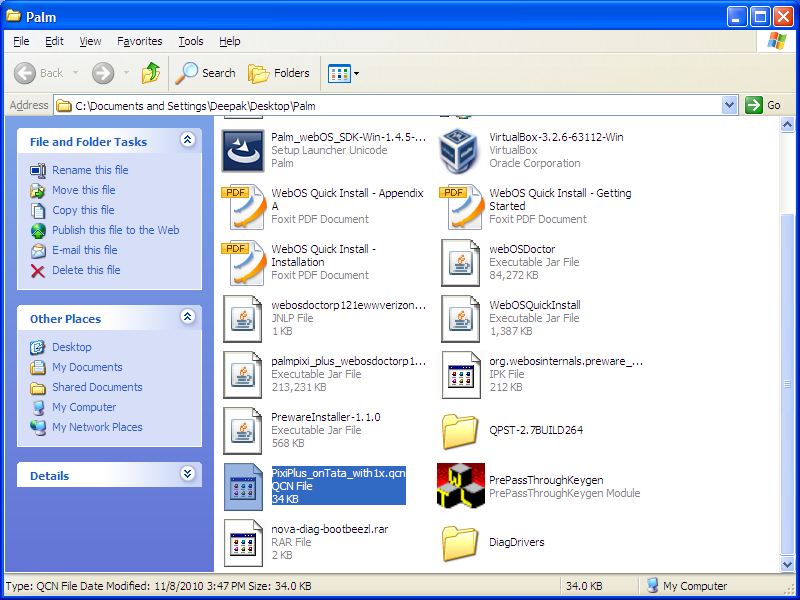Click Publish this file to the Web
This screenshot has height=600, width=800.
116,230
